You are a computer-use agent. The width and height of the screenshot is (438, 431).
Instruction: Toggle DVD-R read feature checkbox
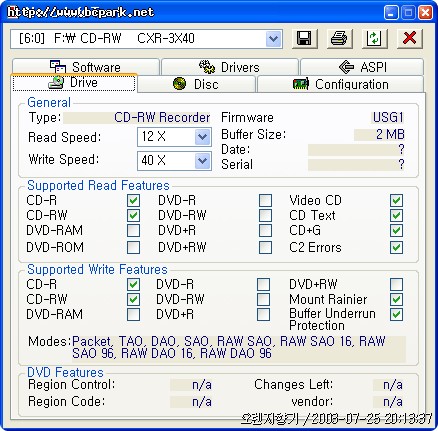pos(265,201)
